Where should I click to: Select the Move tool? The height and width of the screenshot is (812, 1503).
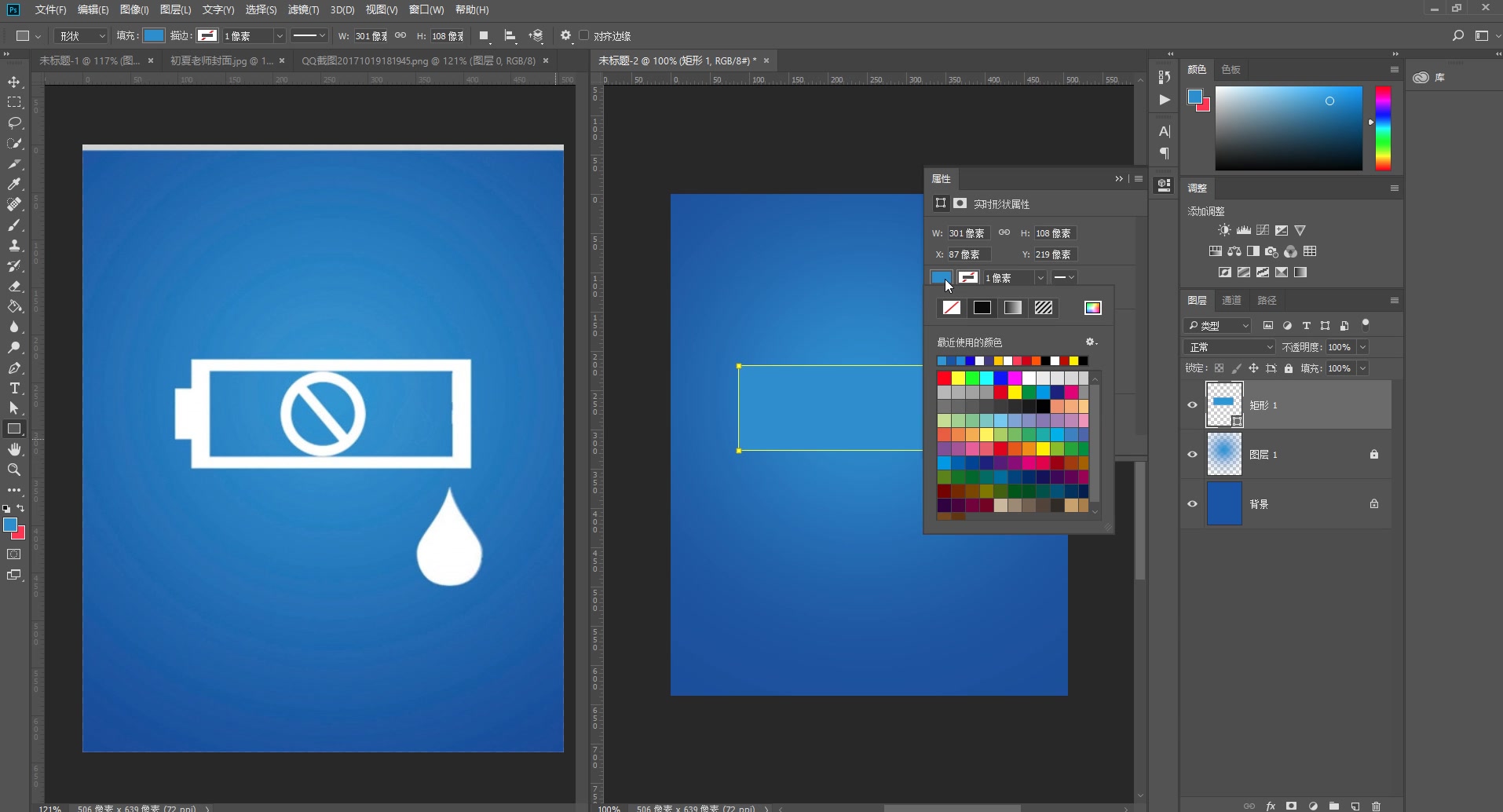(14, 82)
